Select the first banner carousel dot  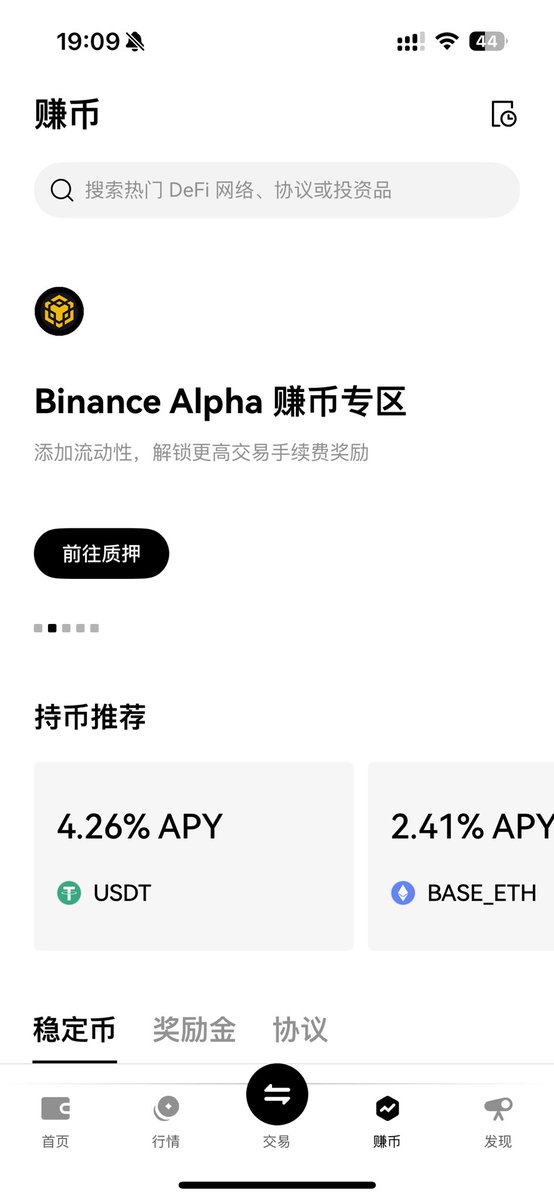pos(38,628)
